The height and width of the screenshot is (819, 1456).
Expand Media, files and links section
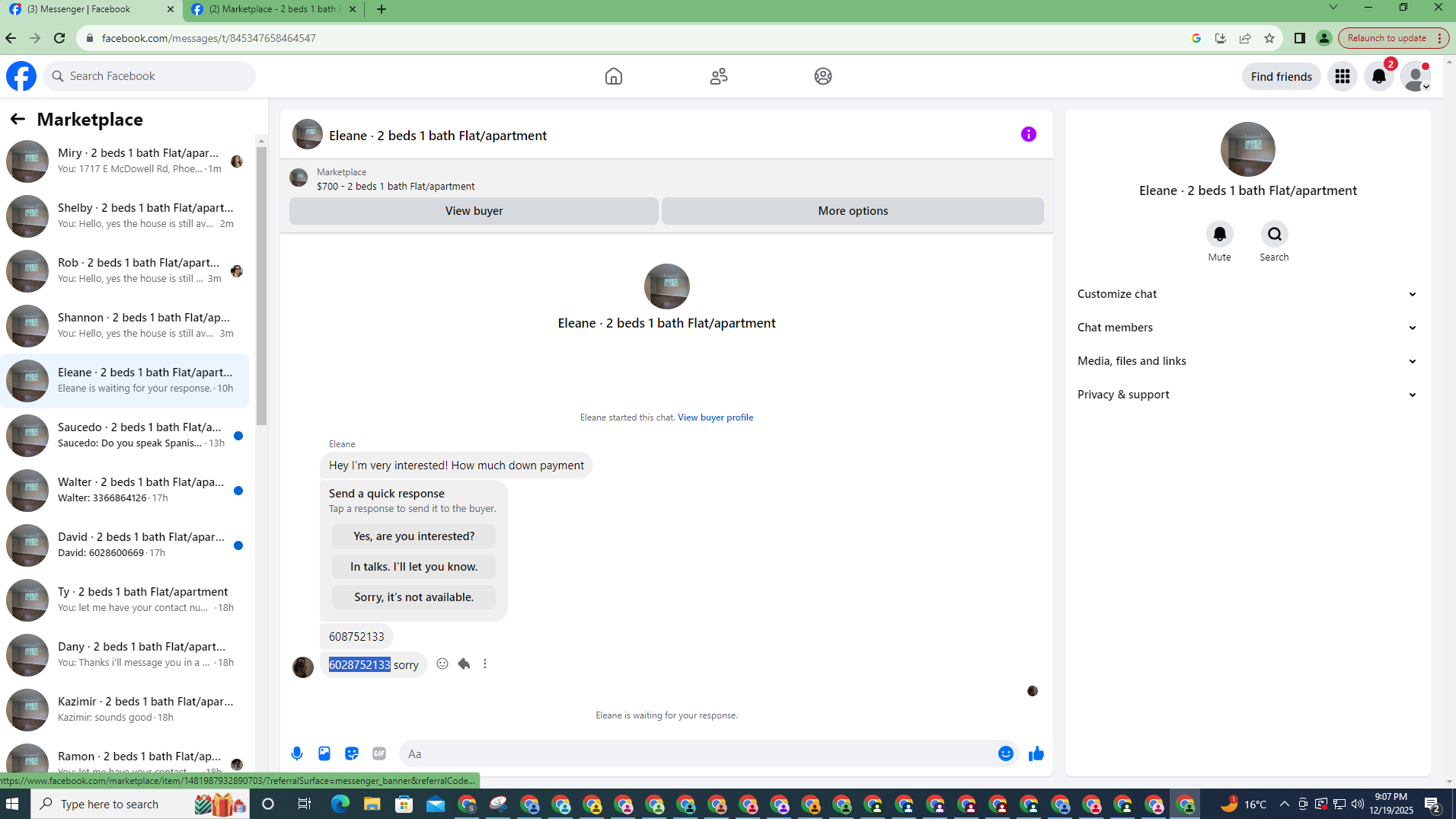pos(1247,361)
